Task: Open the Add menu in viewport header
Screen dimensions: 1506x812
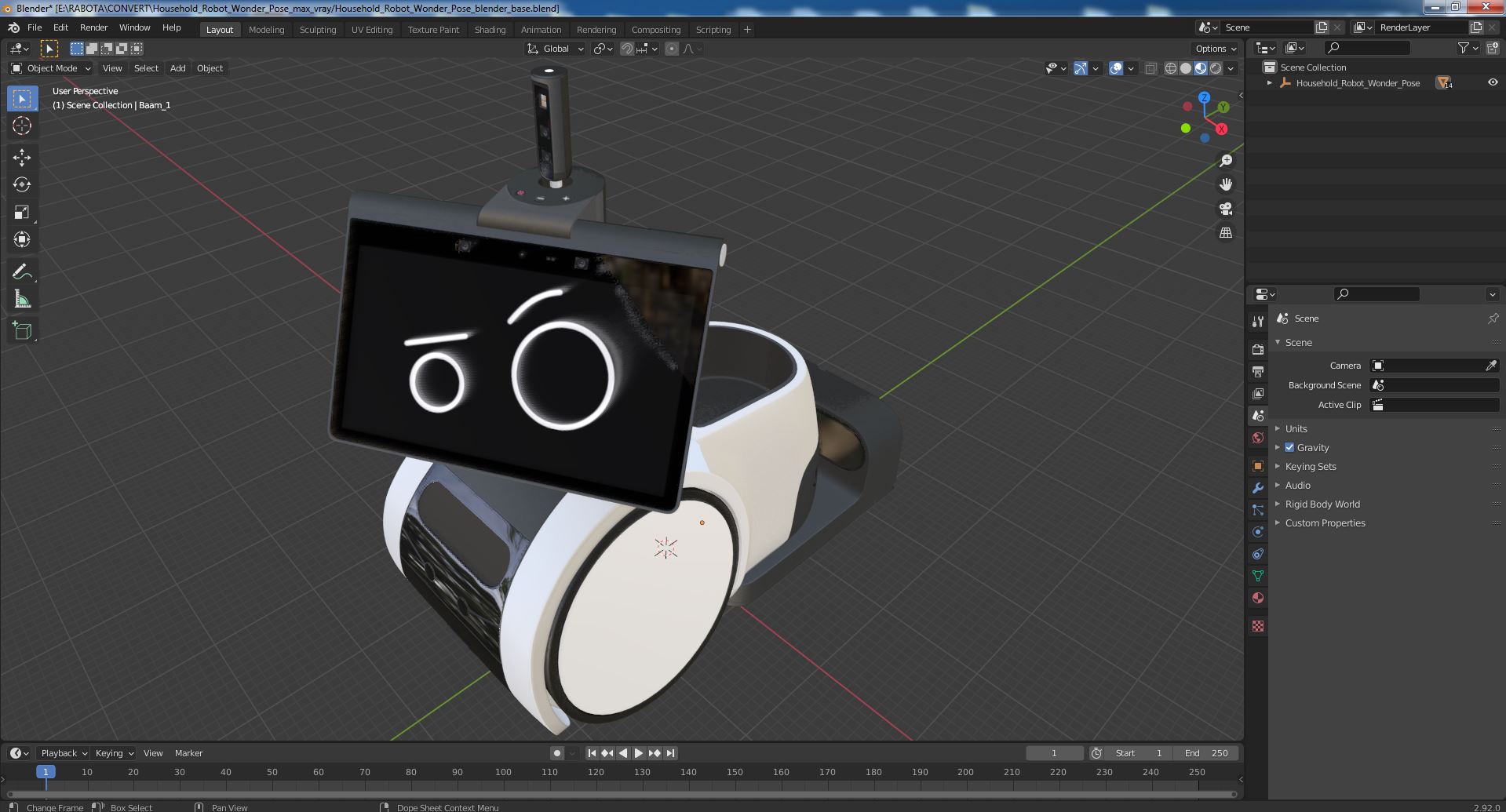Action: pos(178,68)
